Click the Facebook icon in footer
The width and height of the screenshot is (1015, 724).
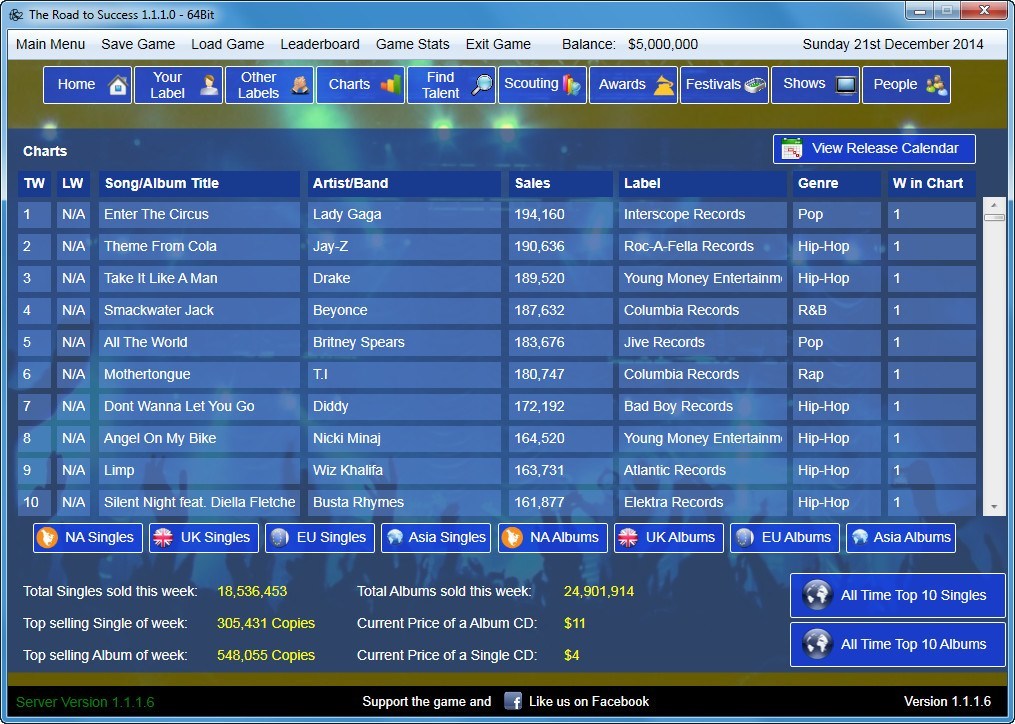(513, 701)
